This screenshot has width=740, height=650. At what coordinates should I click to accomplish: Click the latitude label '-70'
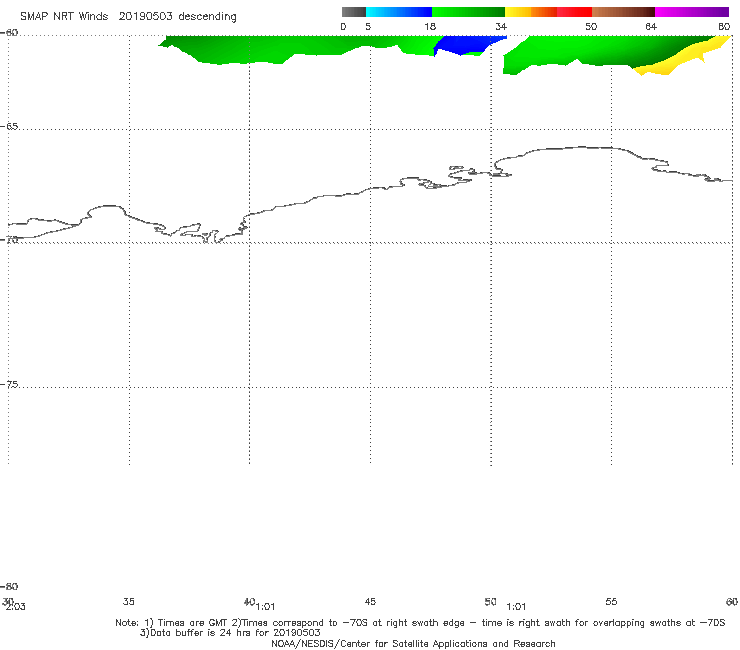pyautogui.click(x=9, y=239)
